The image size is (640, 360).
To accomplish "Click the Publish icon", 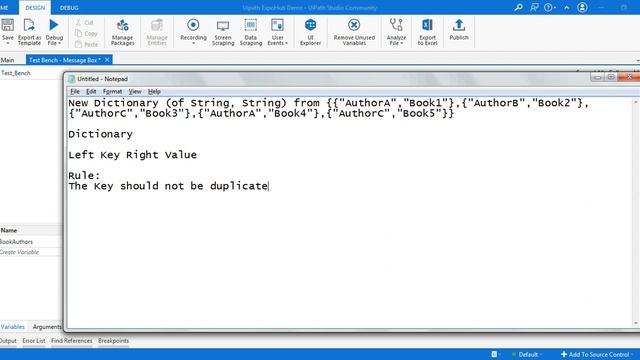I will pos(459,25).
